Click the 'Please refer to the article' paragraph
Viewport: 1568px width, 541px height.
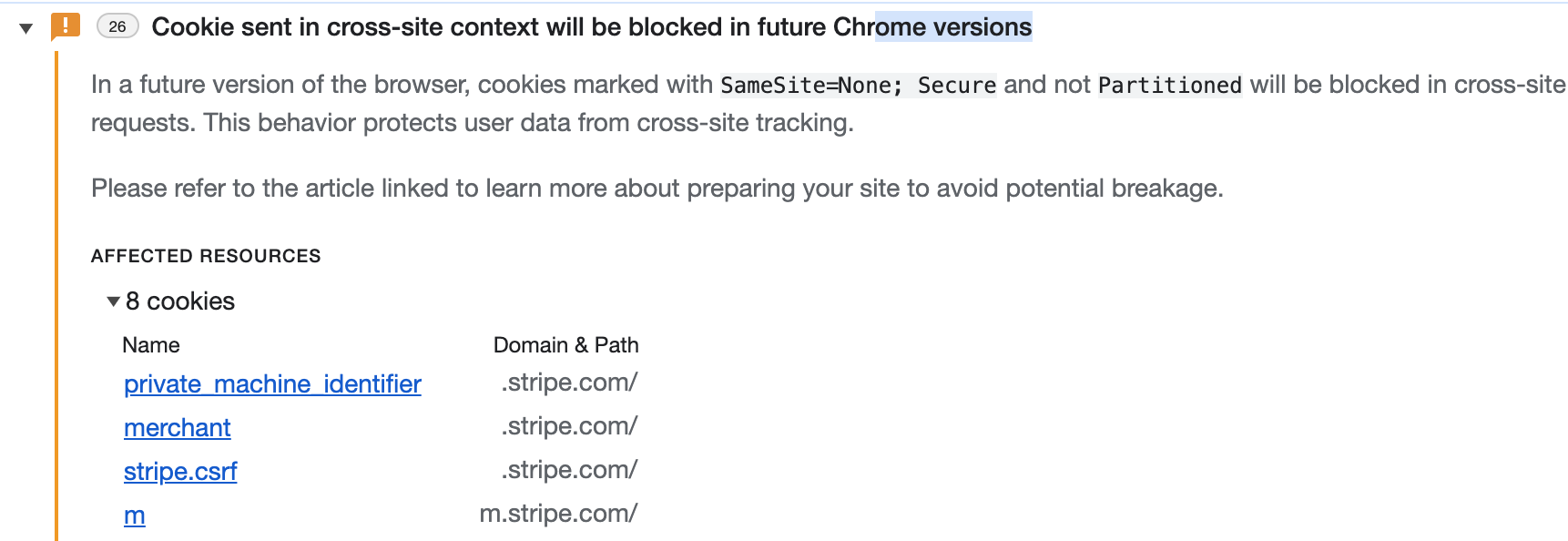click(x=657, y=189)
